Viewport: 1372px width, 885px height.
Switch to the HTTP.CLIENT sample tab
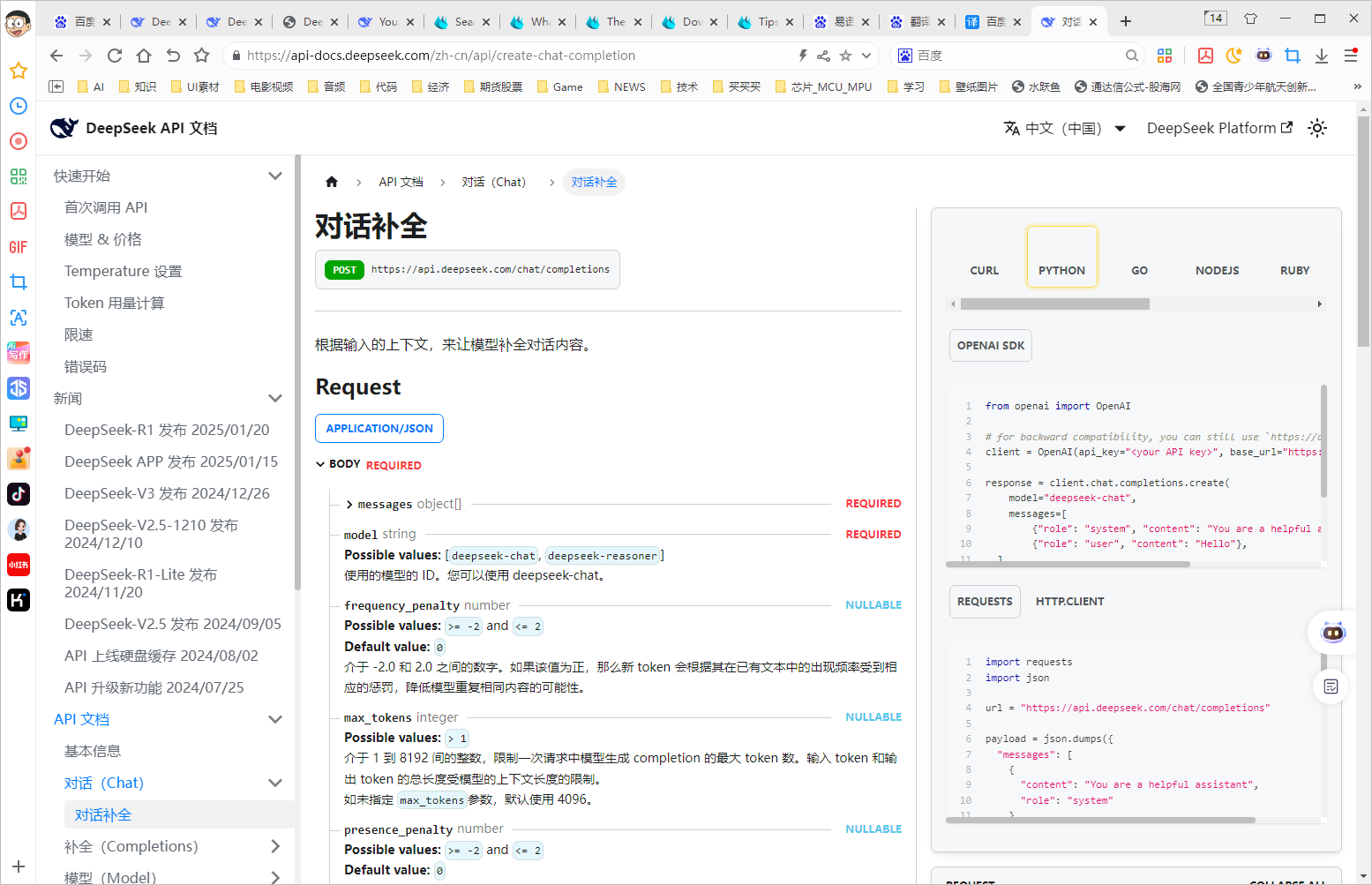coord(1069,601)
